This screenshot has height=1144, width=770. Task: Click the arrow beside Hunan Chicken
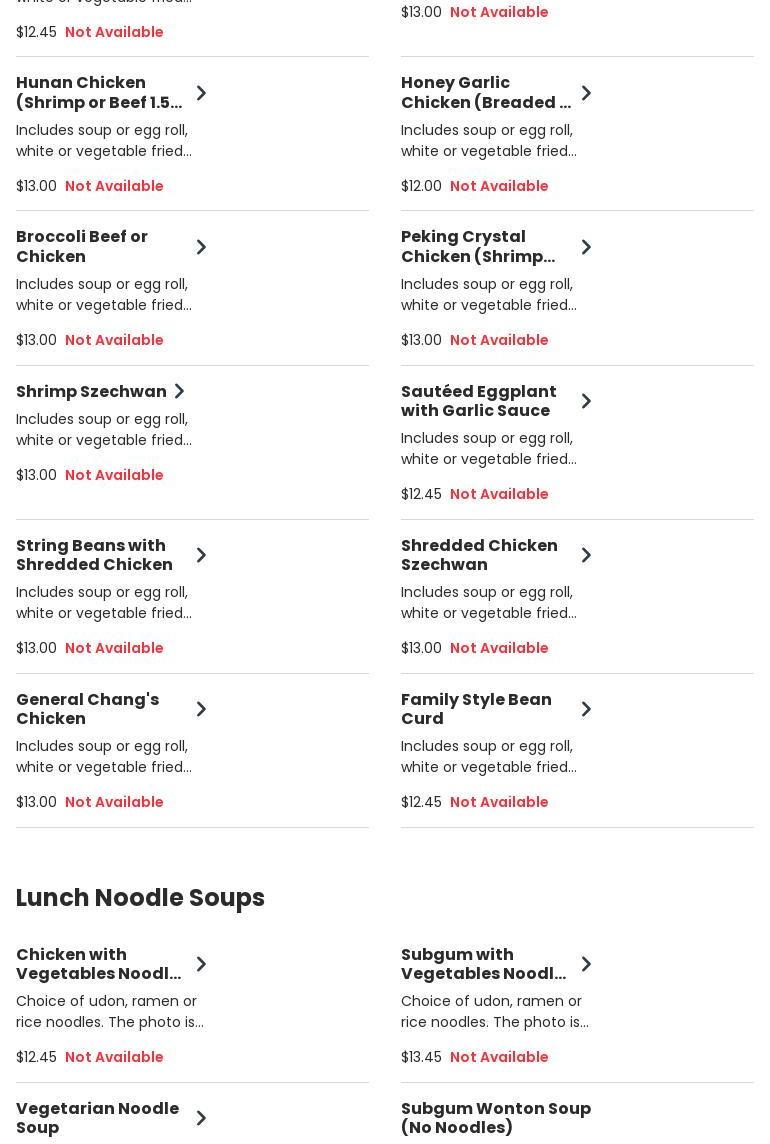pyautogui.click(x=201, y=93)
